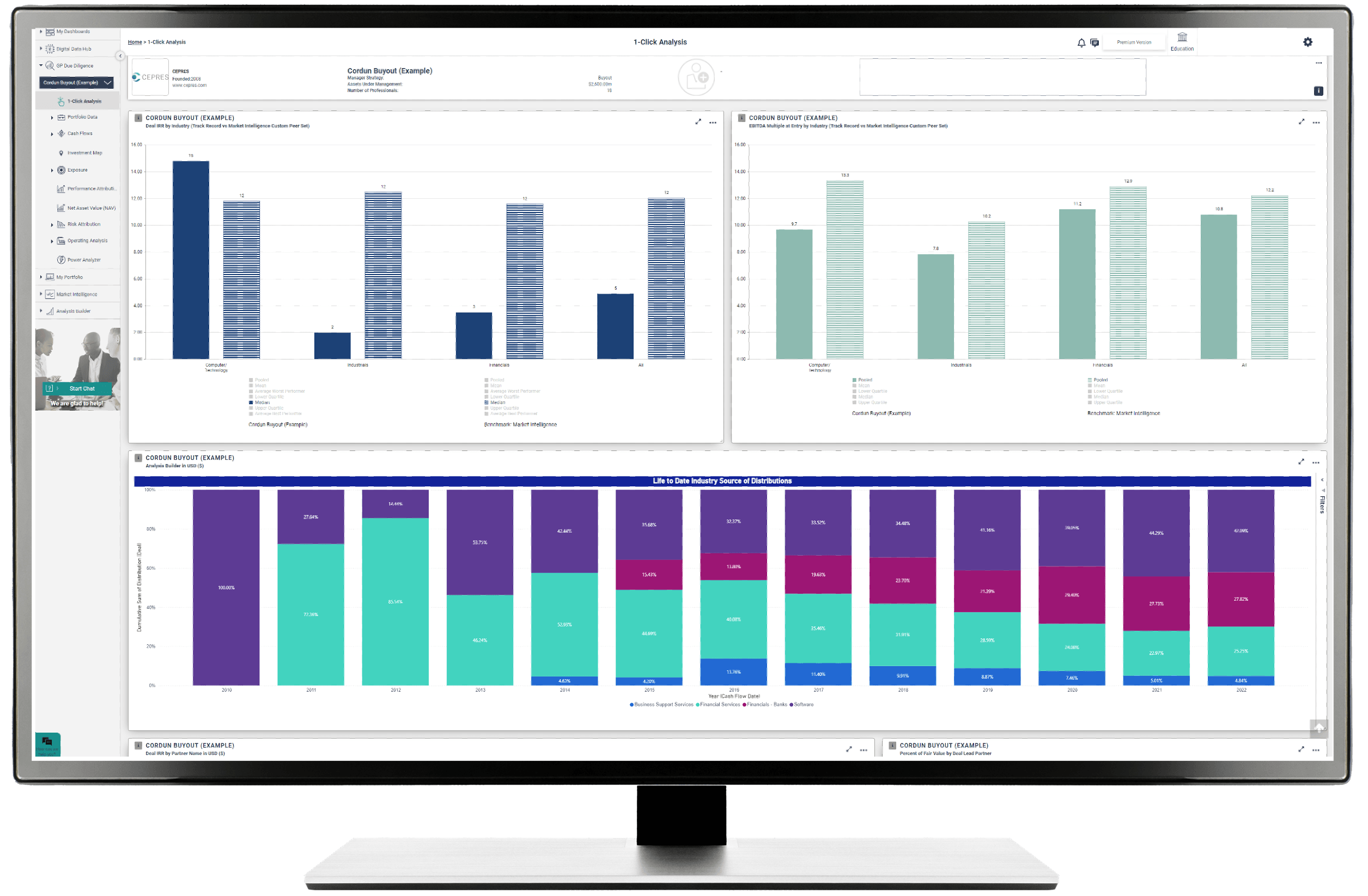Viewport: 1368px width, 896px height.
Task: Open three-dots menu of EBITDA Multiple chart
Action: pos(1316,123)
